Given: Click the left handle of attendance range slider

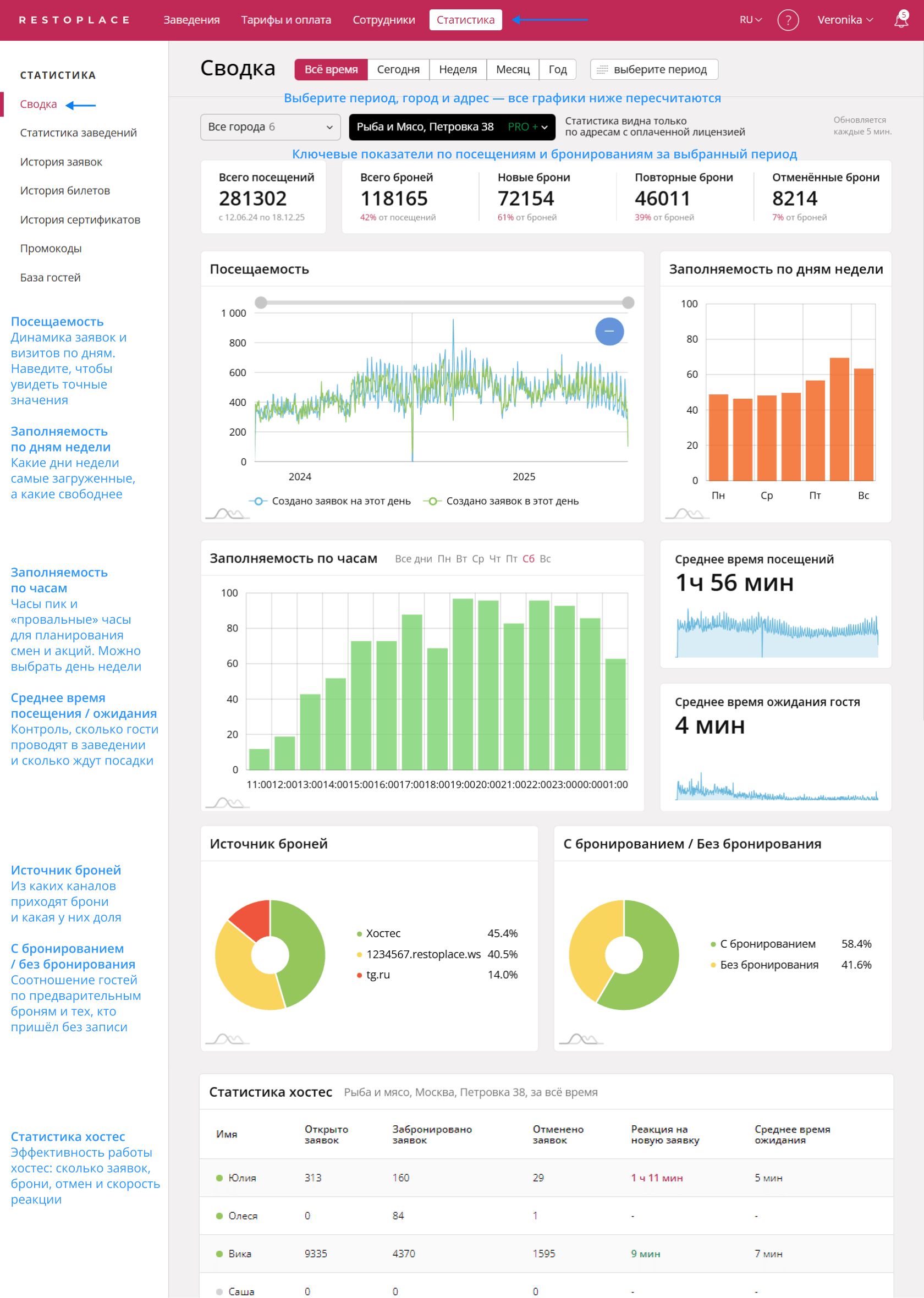Looking at the screenshot, I should click(261, 302).
